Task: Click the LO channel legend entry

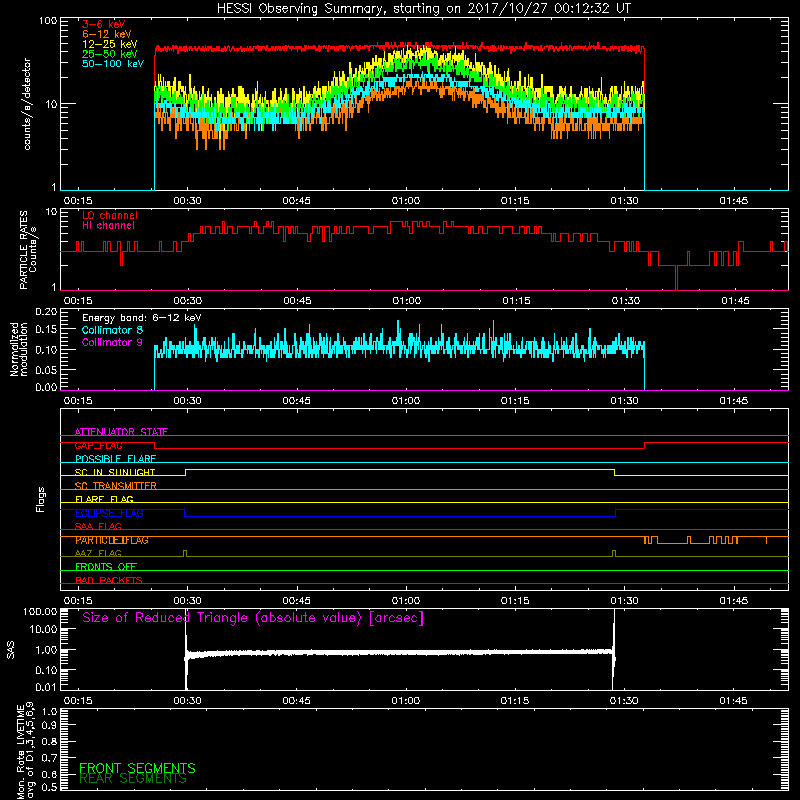Action: point(110,215)
